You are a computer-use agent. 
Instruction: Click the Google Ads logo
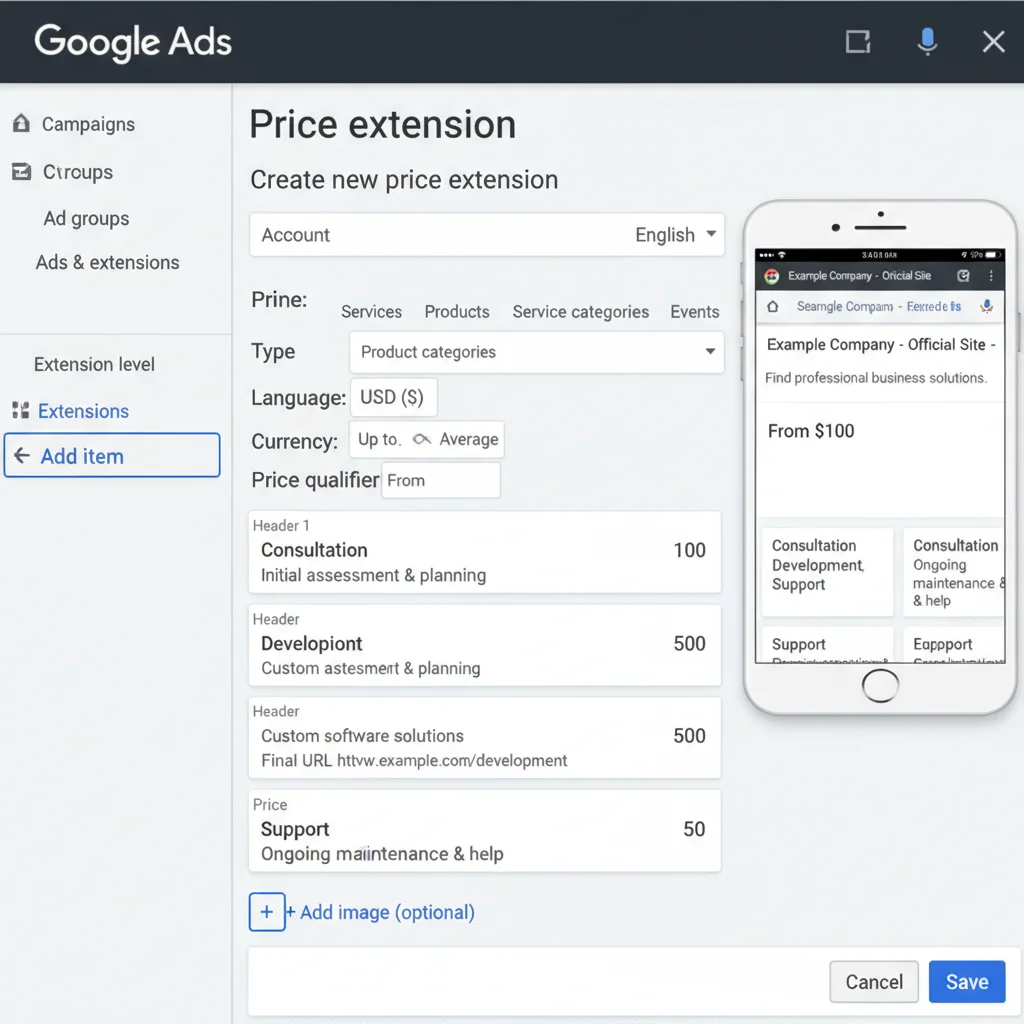pyautogui.click(x=133, y=42)
